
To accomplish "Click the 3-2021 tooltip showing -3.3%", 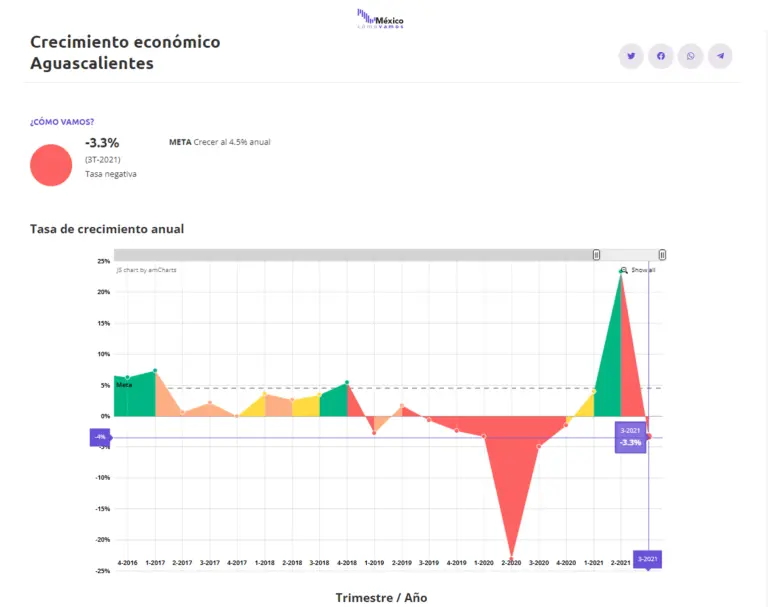I will pyautogui.click(x=630, y=437).
